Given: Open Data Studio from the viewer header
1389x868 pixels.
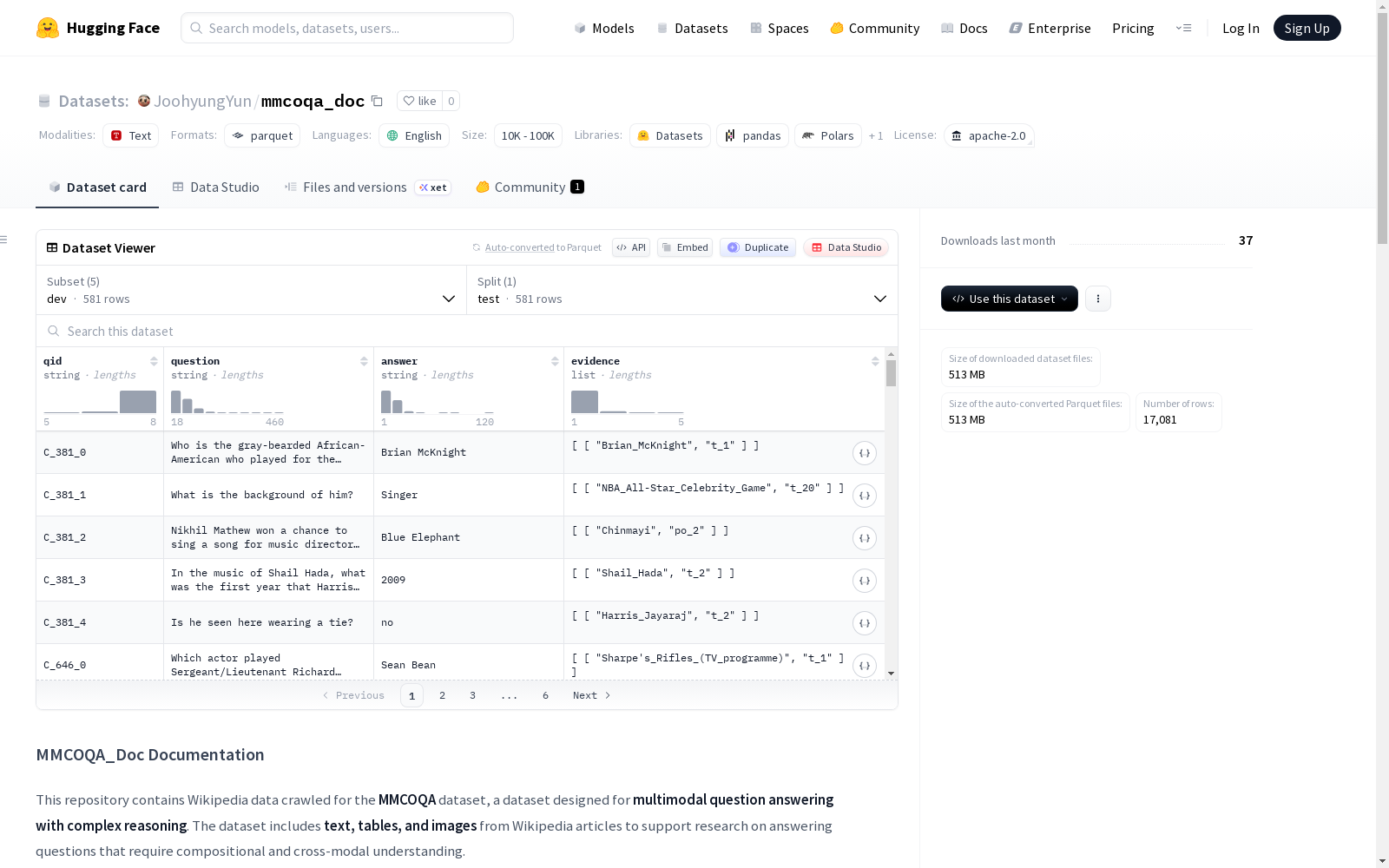Looking at the screenshot, I should click(x=846, y=247).
